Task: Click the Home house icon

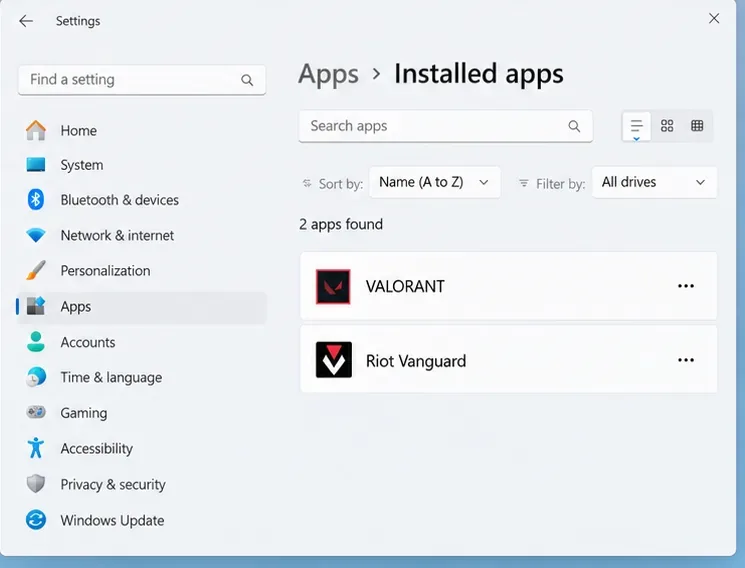Action: coord(36,130)
